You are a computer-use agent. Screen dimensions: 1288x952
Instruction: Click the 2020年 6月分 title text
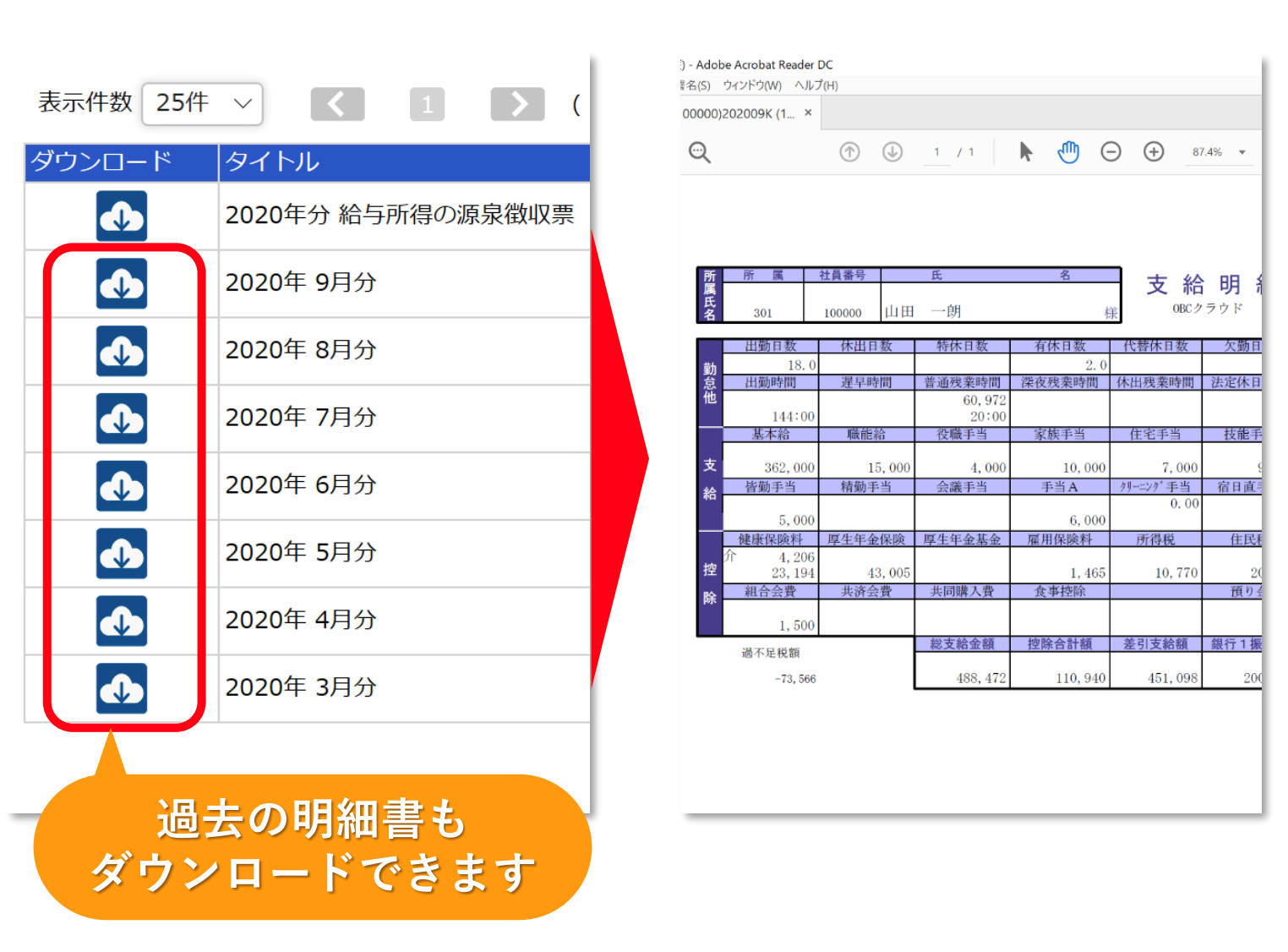(x=301, y=485)
